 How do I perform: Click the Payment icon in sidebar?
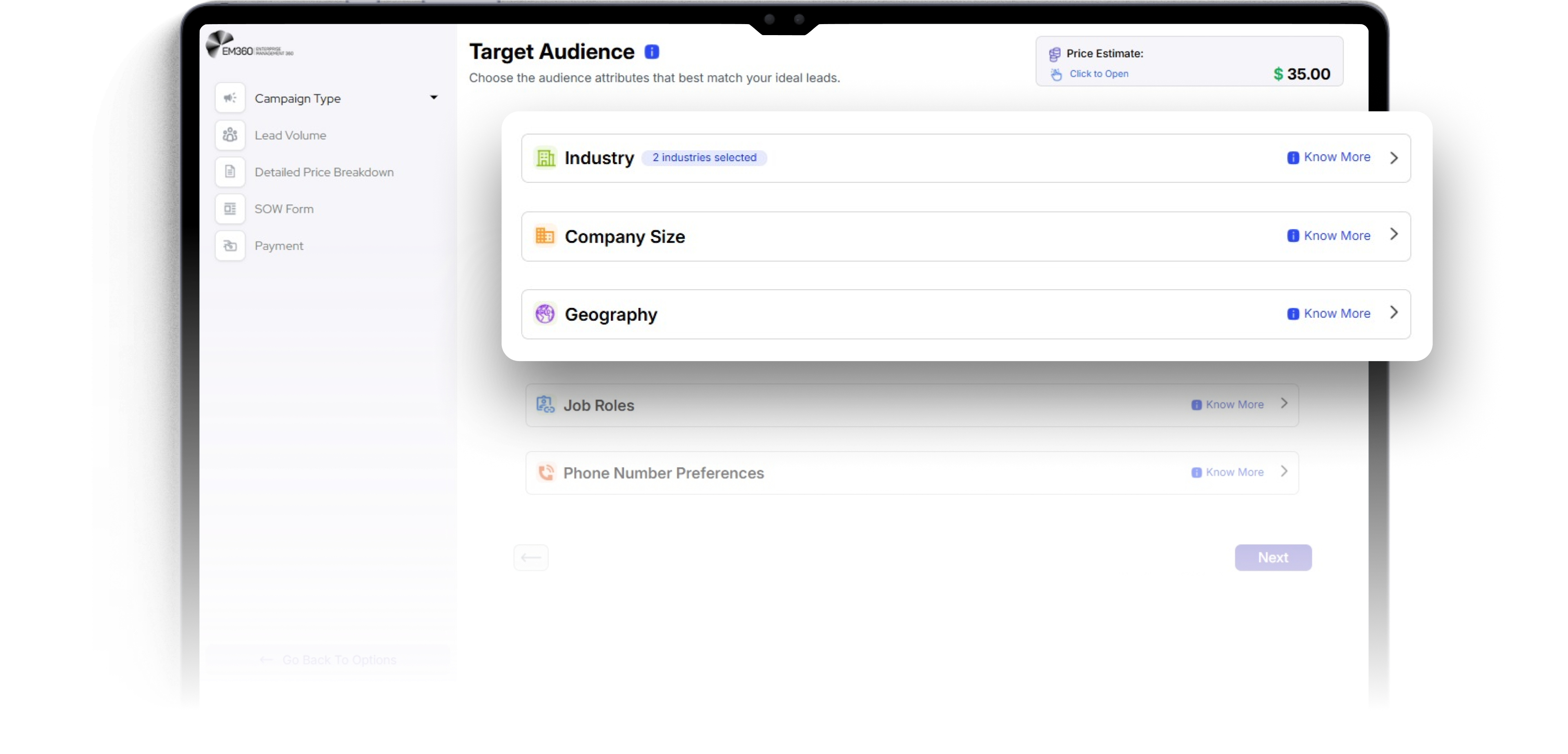pos(229,245)
